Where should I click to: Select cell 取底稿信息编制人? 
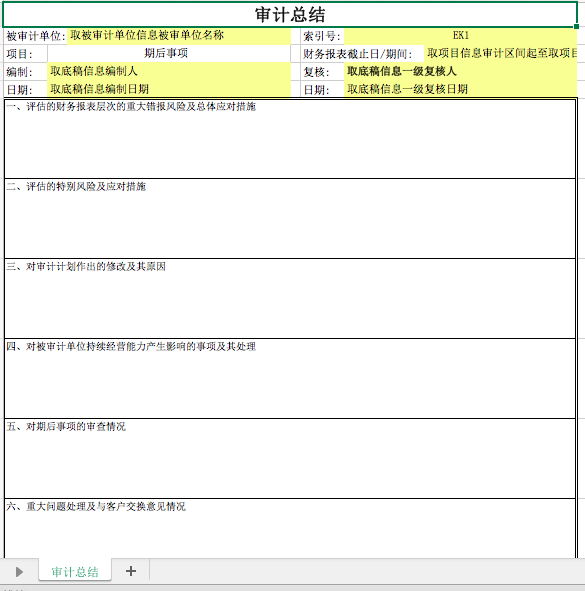tap(169, 71)
